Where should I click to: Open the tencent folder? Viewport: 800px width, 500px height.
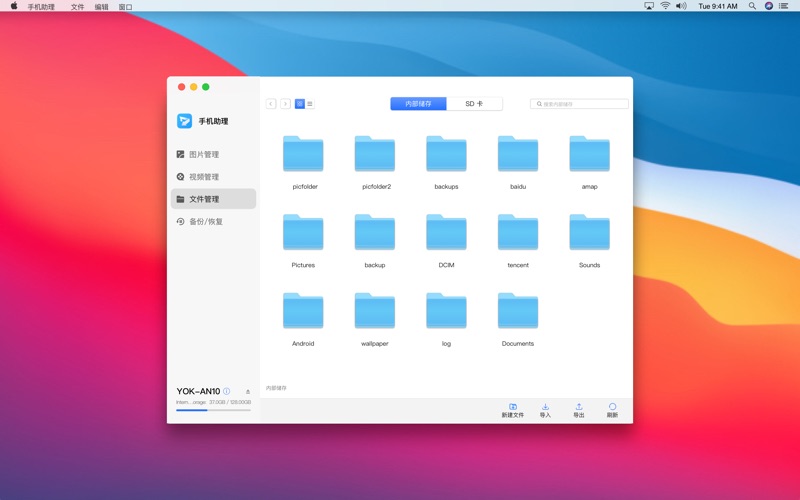(x=517, y=232)
